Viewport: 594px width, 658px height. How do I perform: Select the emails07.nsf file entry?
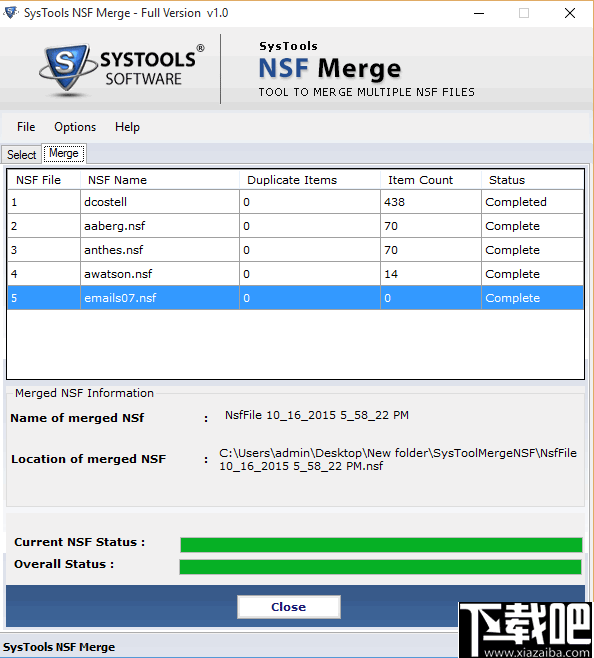(x=160, y=298)
